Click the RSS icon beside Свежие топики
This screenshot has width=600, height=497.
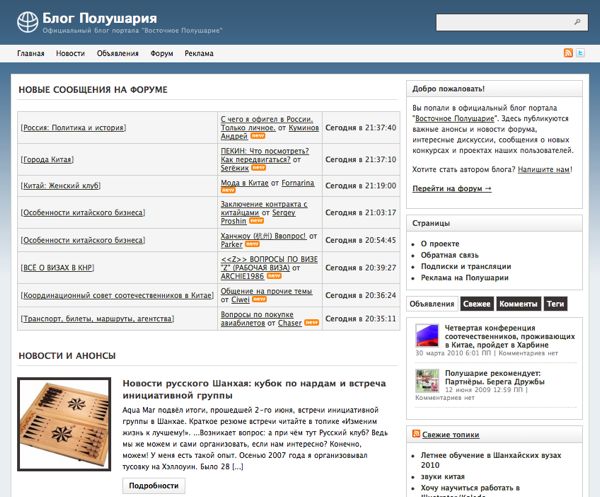[x=416, y=436]
